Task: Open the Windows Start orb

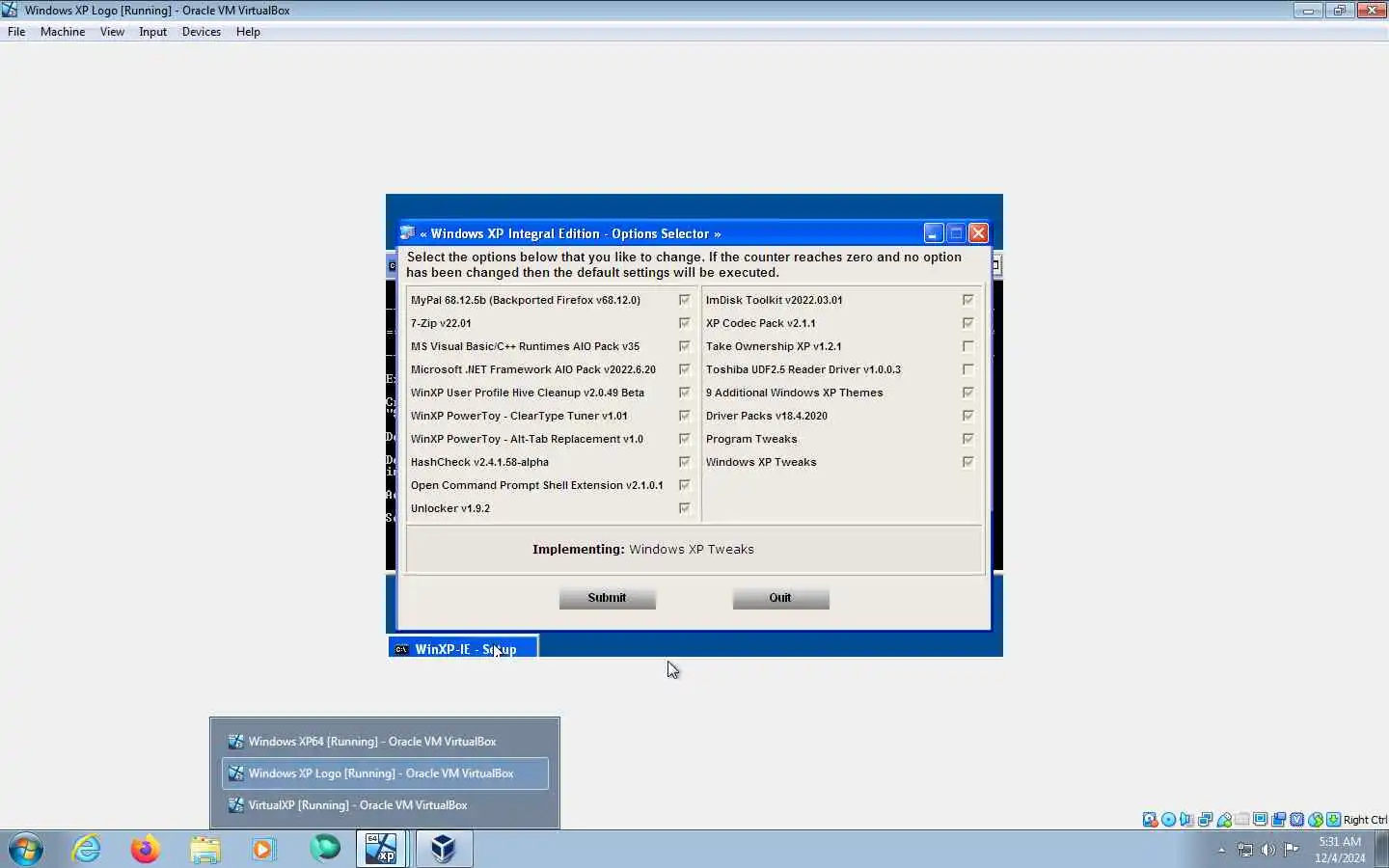Action: (x=26, y=849)
